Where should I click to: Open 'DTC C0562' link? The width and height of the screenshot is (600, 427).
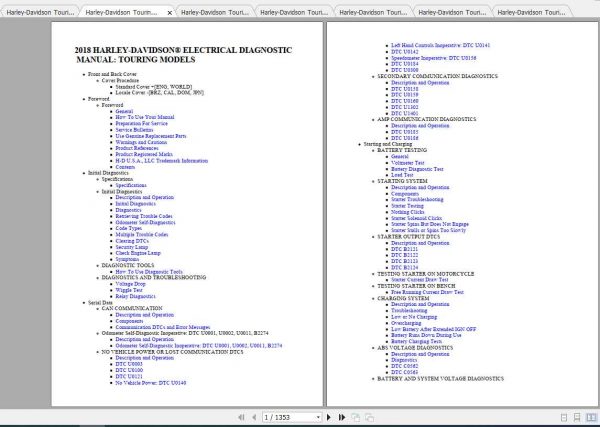[404, 366]
